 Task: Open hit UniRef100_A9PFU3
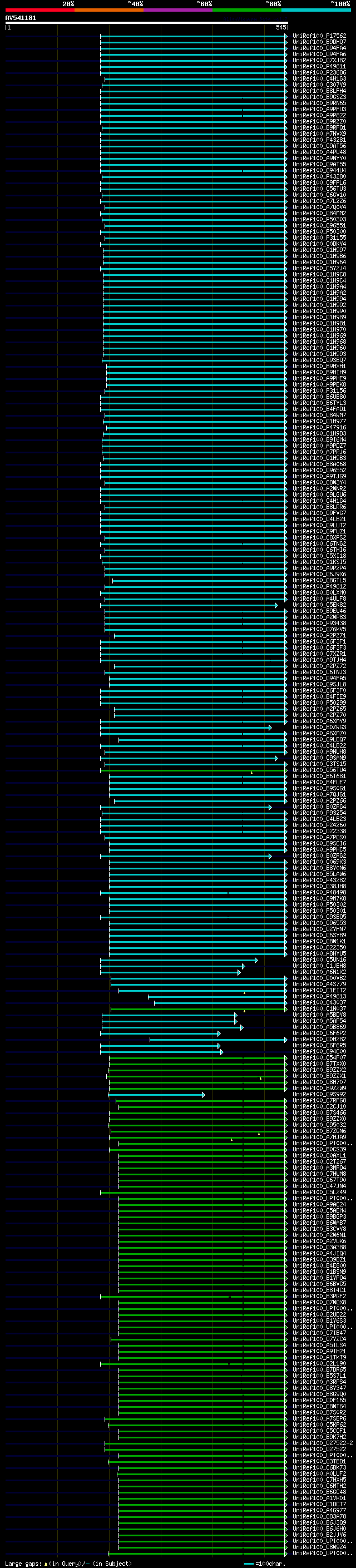point(319,109)
